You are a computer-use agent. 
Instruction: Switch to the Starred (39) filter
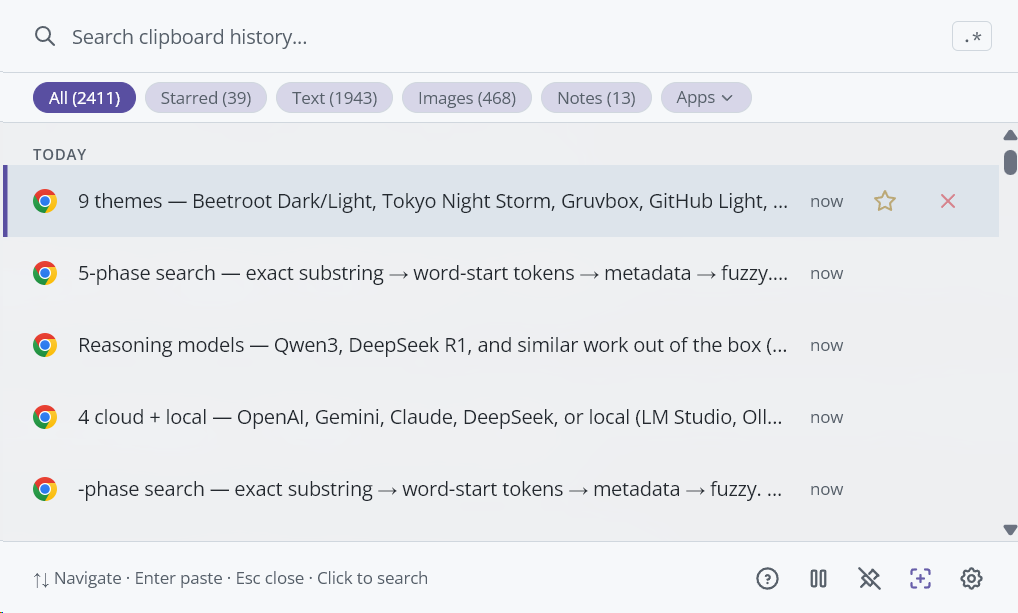tap(205, 98)
